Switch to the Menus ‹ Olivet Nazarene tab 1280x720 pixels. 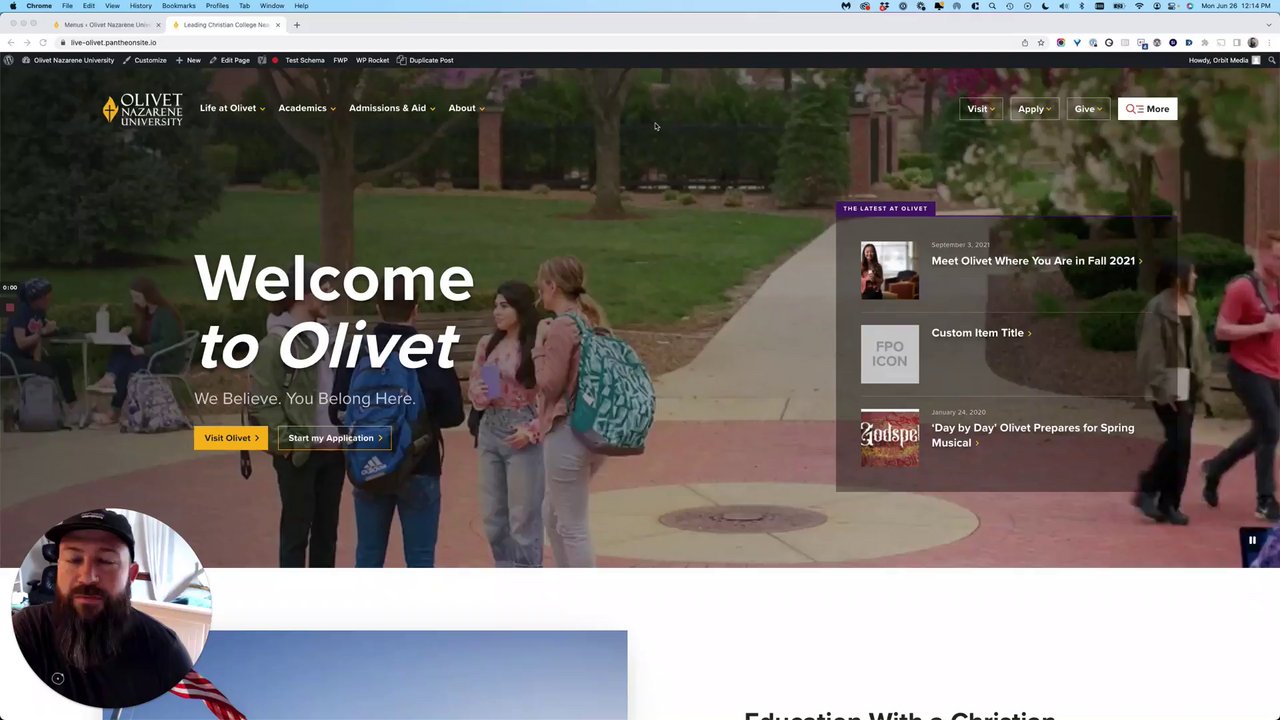click(106, 25)
